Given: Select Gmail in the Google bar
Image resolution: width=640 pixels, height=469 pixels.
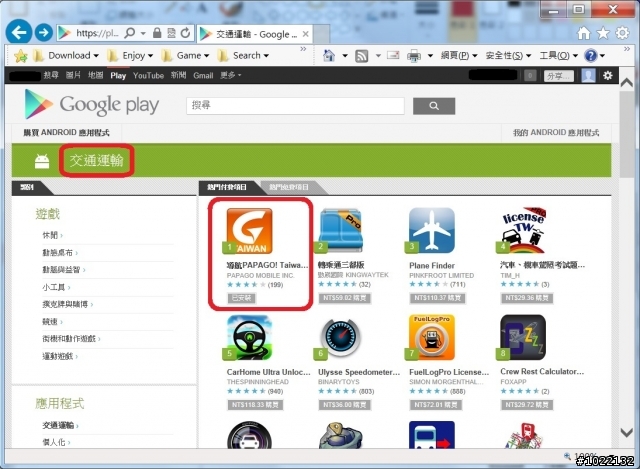Looking at the screenshot, I should (203, 76).
